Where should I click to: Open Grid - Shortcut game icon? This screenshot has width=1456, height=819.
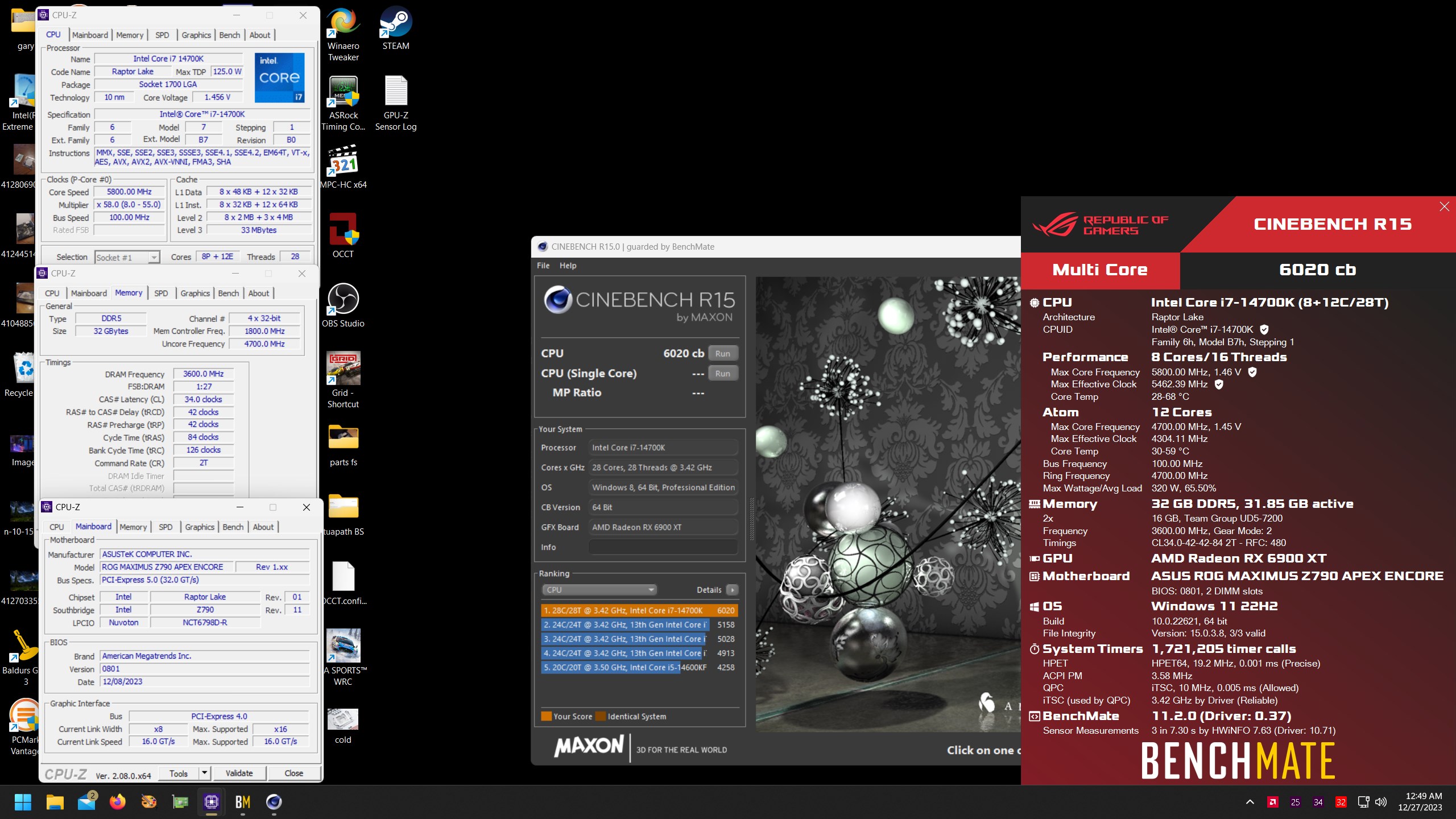point(343,380)
